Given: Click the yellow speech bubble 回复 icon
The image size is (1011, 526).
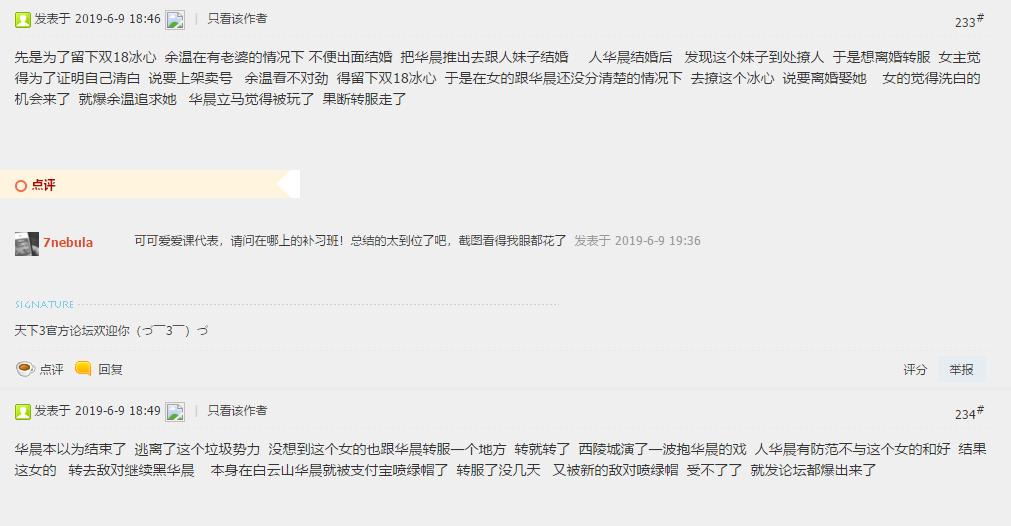Looking at the screenshot, I should click(83, 369).
